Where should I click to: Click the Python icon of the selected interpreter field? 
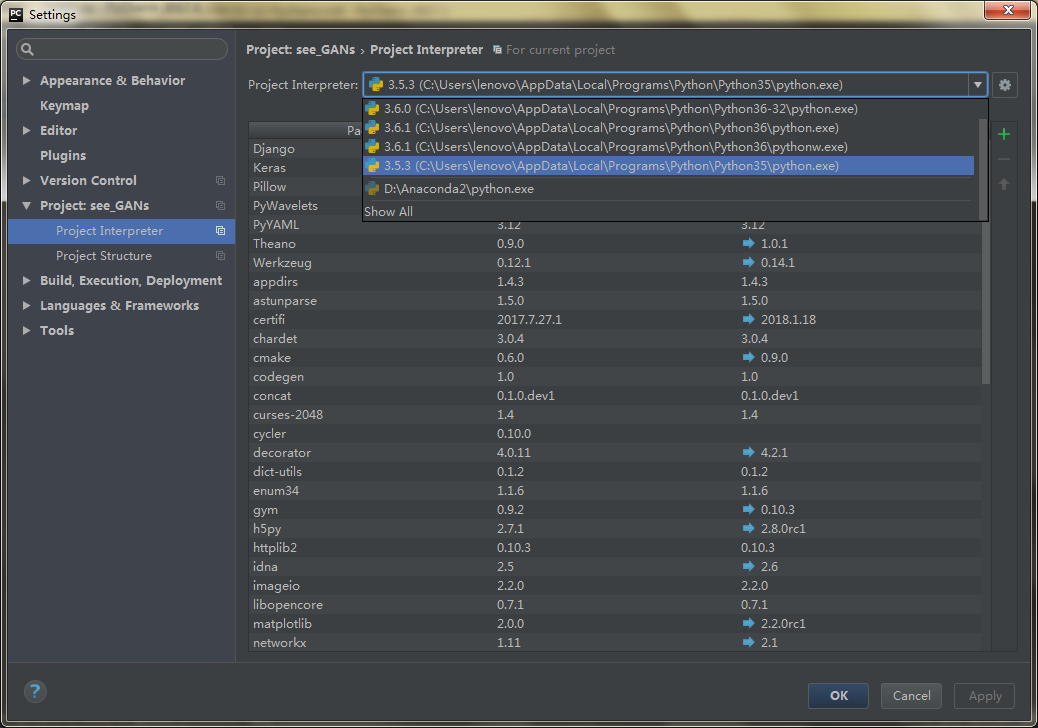376,85
